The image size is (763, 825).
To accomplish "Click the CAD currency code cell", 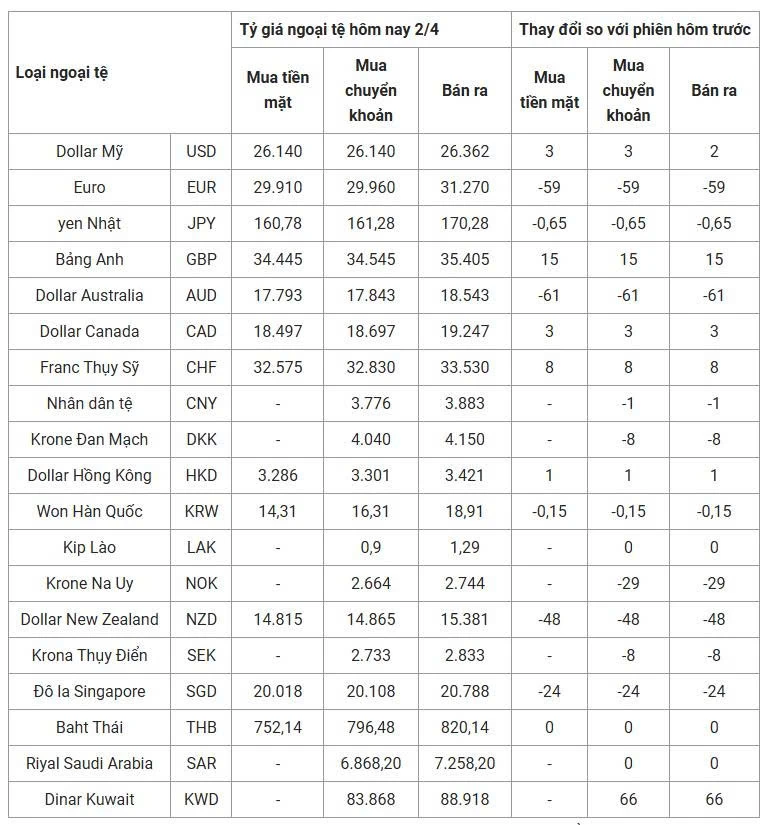I will point(201,331).
